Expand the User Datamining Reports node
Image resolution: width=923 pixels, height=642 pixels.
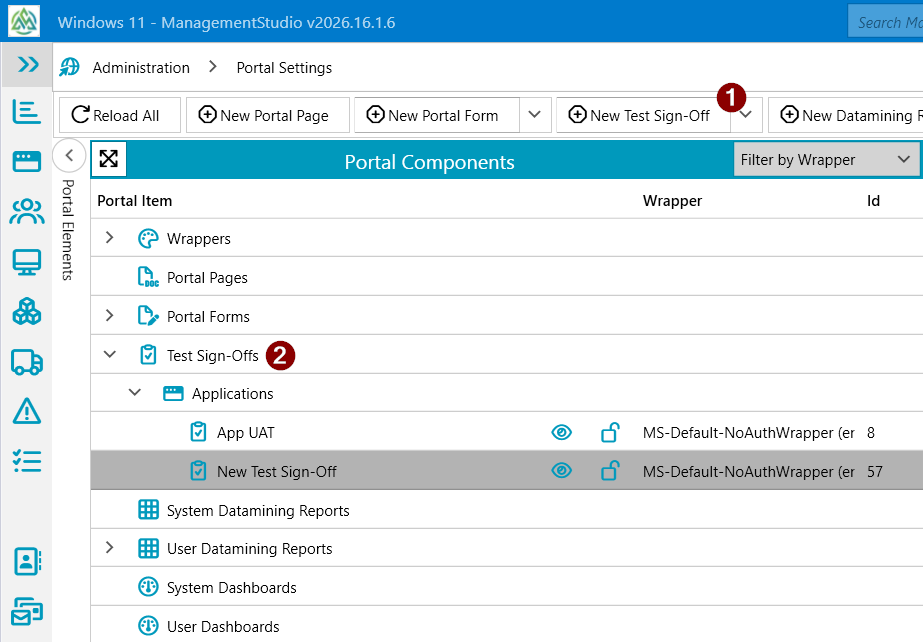click(x=109, y=547)
